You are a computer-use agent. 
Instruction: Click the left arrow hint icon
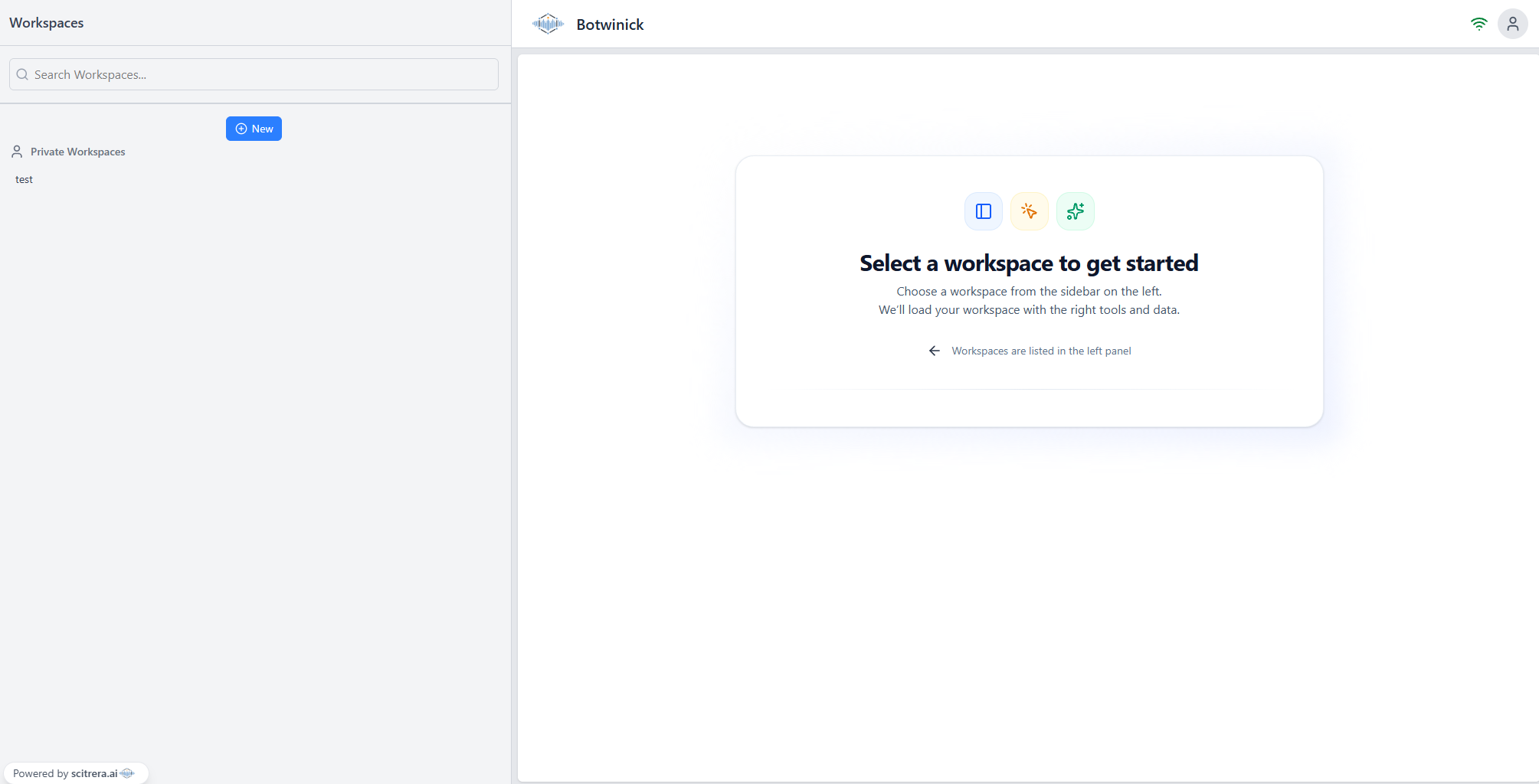(x=934, y=351)
